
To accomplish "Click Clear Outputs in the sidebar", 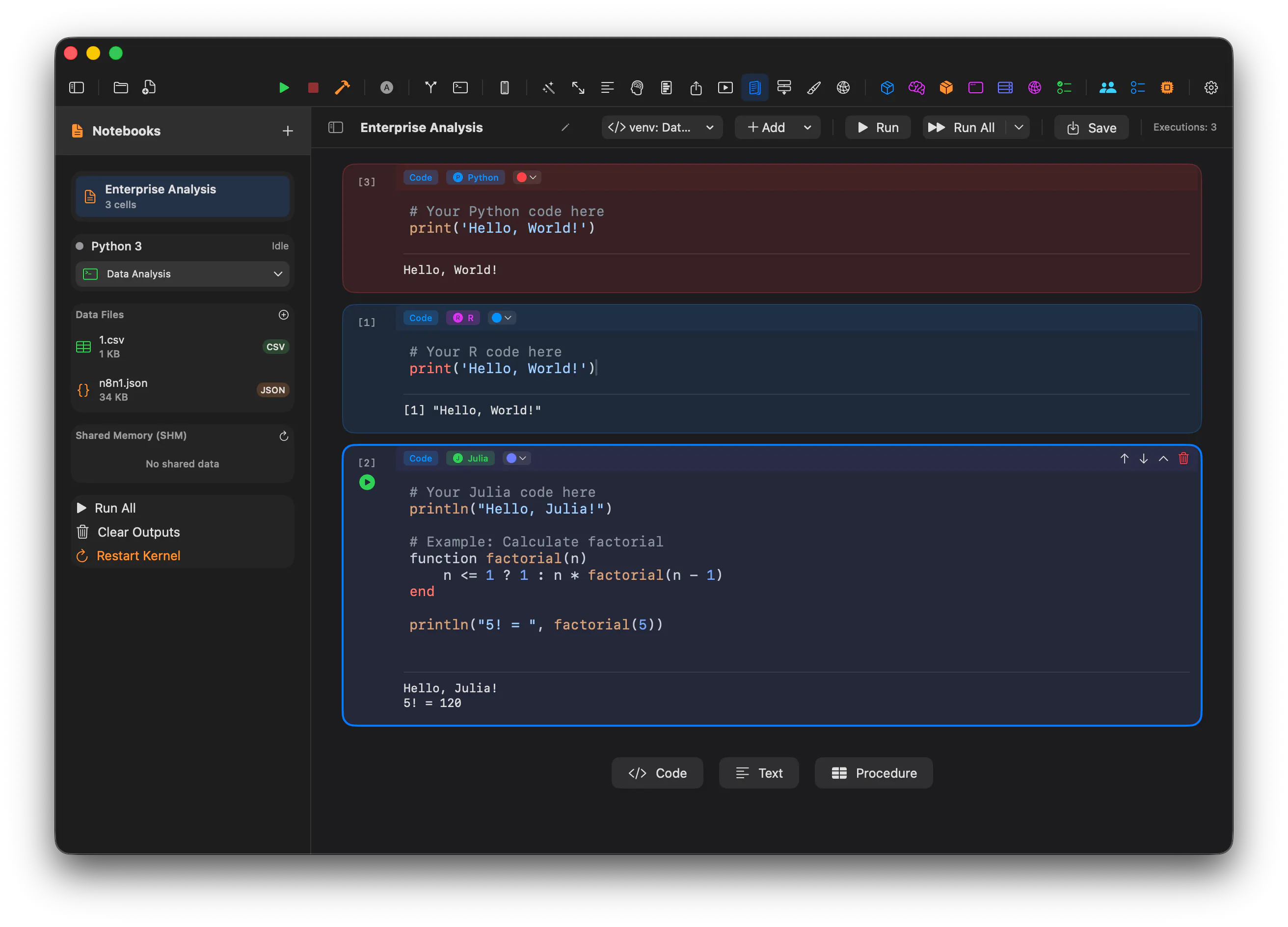I will point(128,533).
